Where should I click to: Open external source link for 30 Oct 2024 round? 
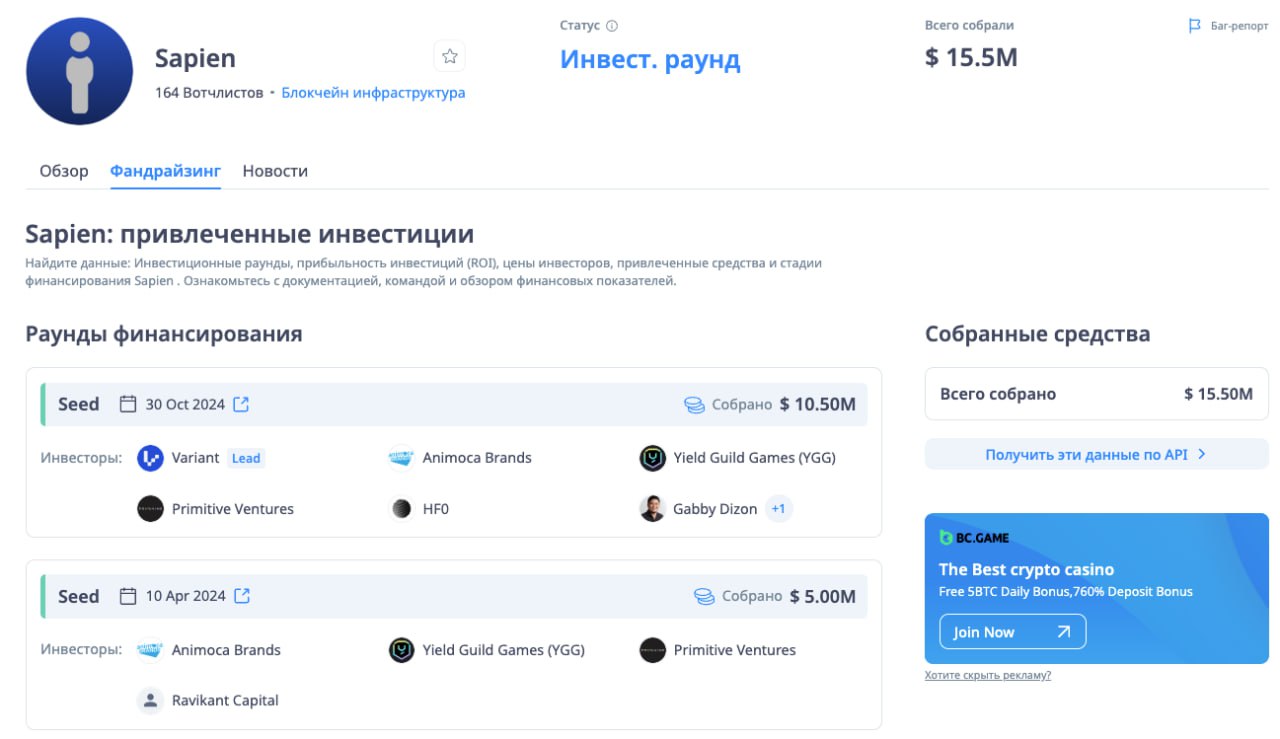[241, 404]
